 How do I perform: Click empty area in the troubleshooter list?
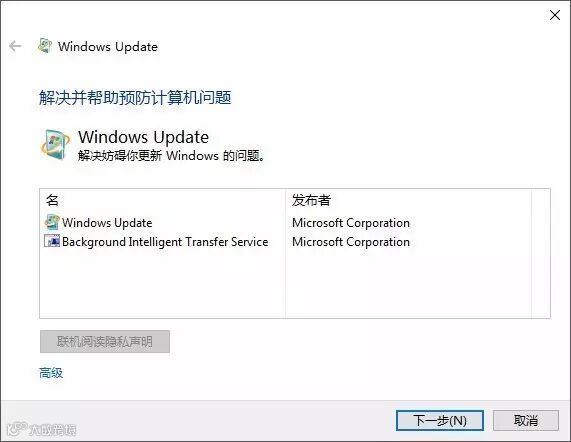point(285,284)
